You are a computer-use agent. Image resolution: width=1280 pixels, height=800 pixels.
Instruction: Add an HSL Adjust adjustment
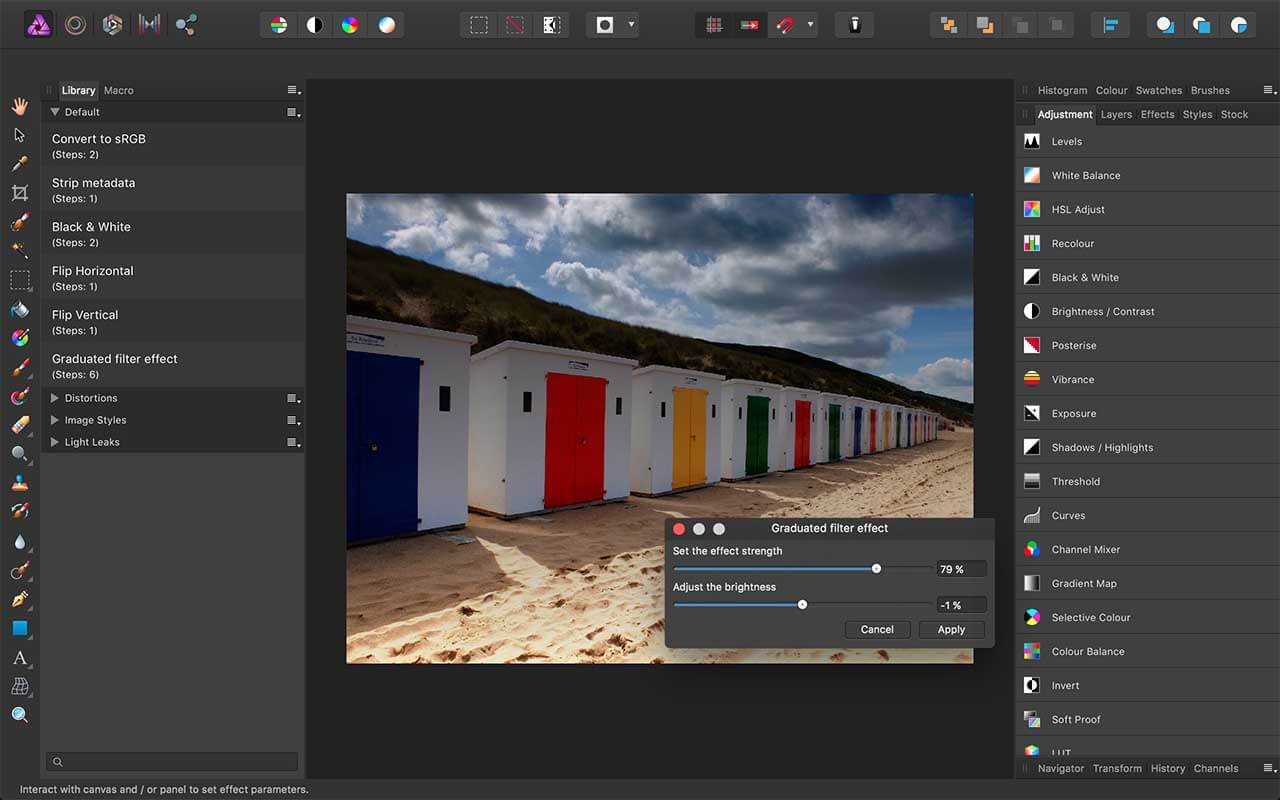tap(1148, 210)
